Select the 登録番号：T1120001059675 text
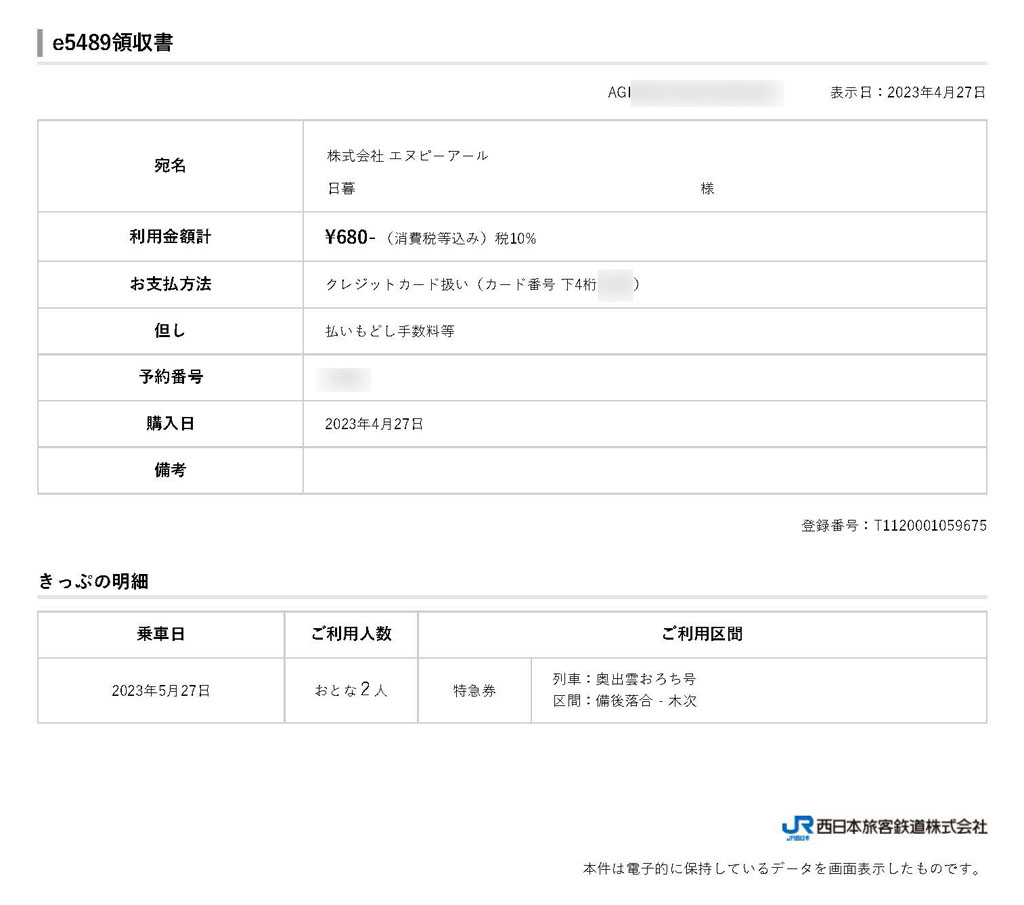 click(894, 526)
